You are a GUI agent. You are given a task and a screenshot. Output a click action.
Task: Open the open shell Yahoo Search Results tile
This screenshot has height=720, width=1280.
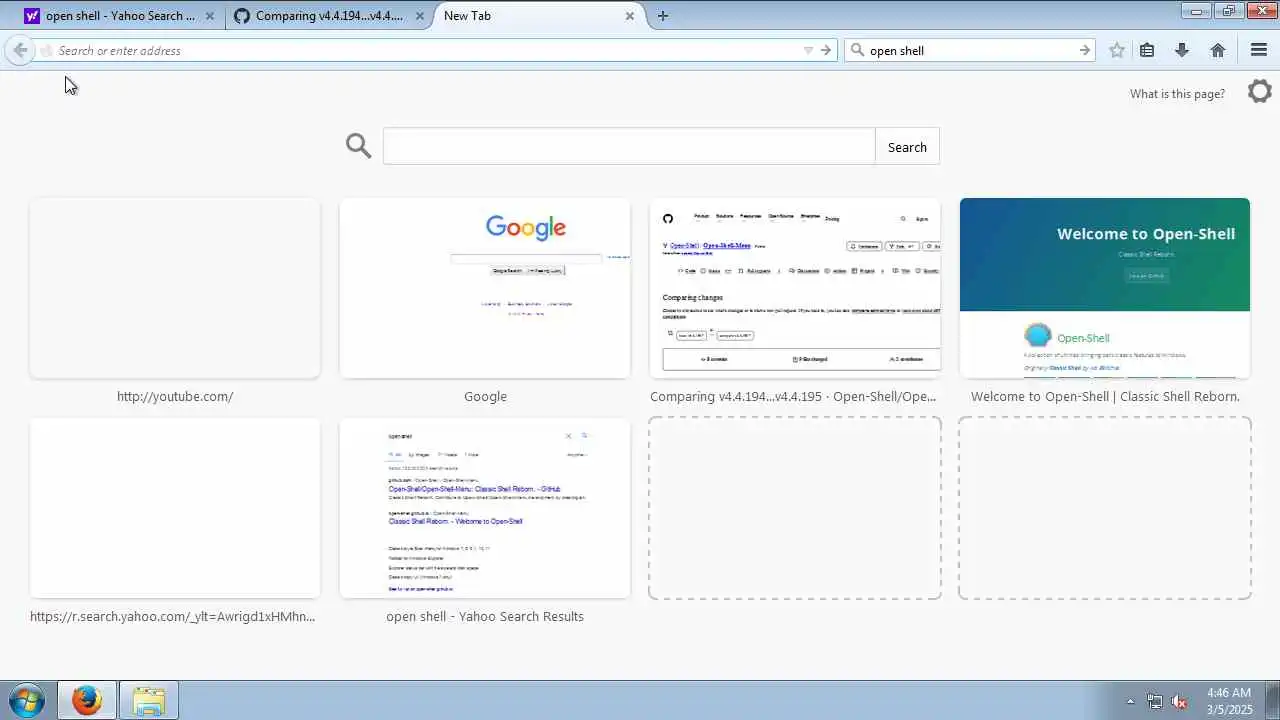(485, 508)
